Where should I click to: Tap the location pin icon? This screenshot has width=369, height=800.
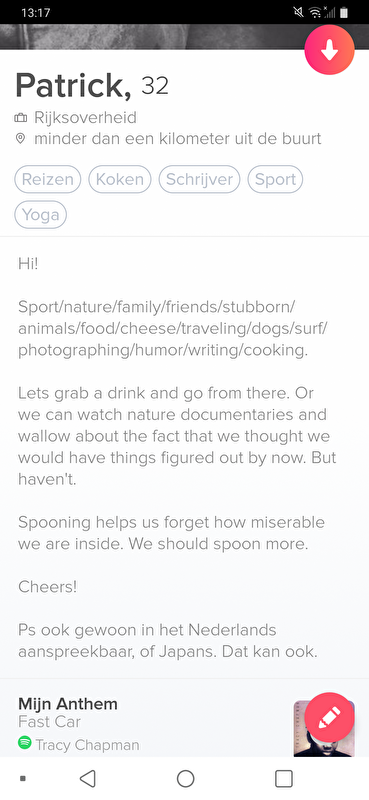[x=20, y=139]
